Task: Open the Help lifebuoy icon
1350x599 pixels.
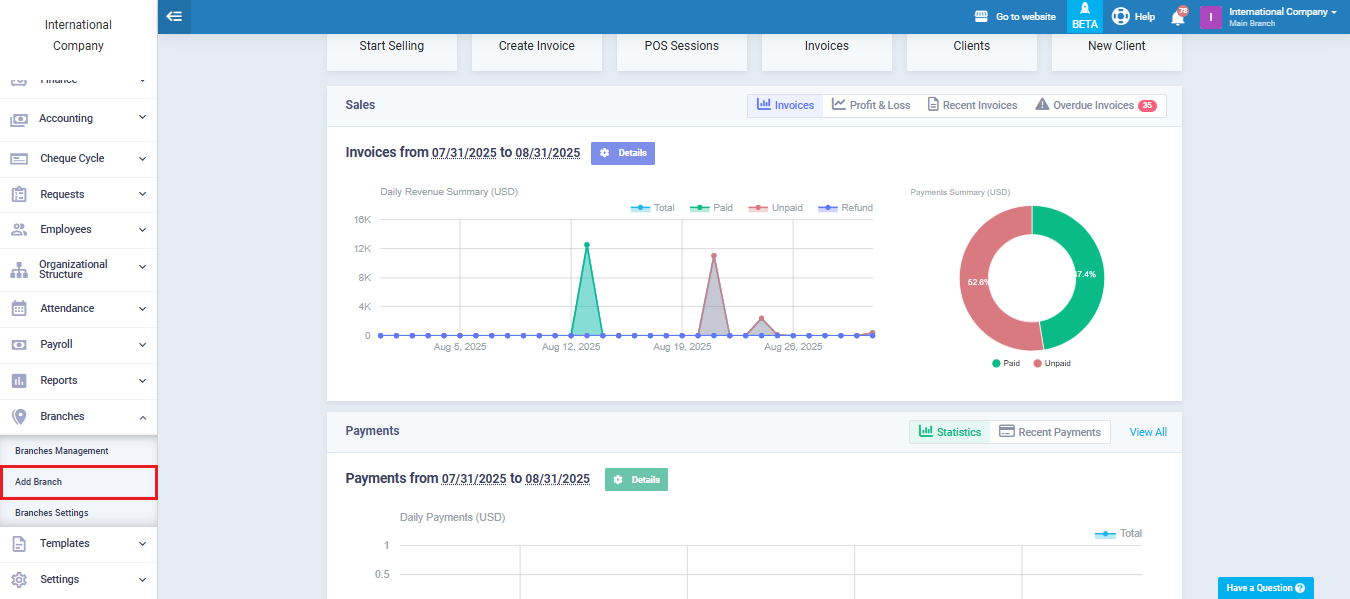Action: (1121, 16)
